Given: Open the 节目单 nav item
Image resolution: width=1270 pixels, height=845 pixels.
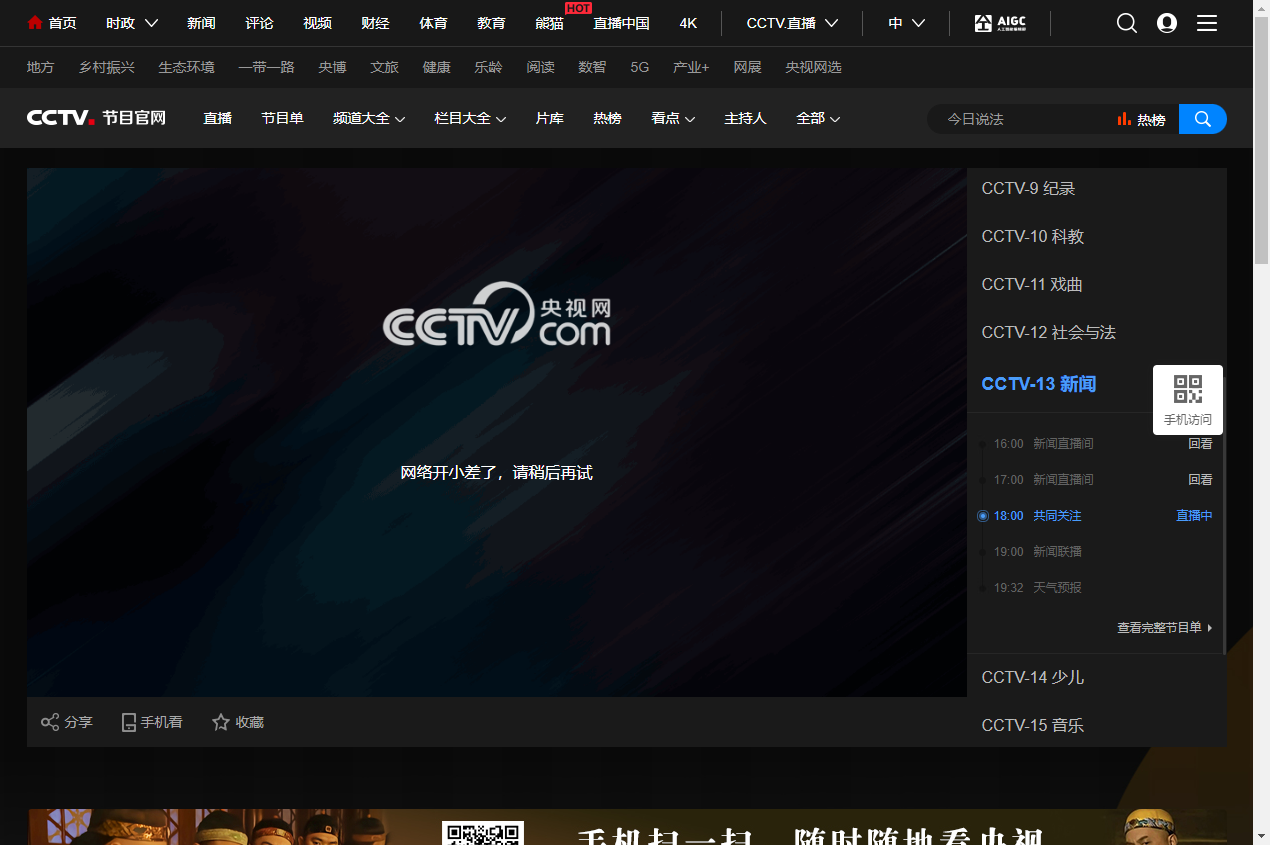Looking at the screenshot, I should coord(282,118).
